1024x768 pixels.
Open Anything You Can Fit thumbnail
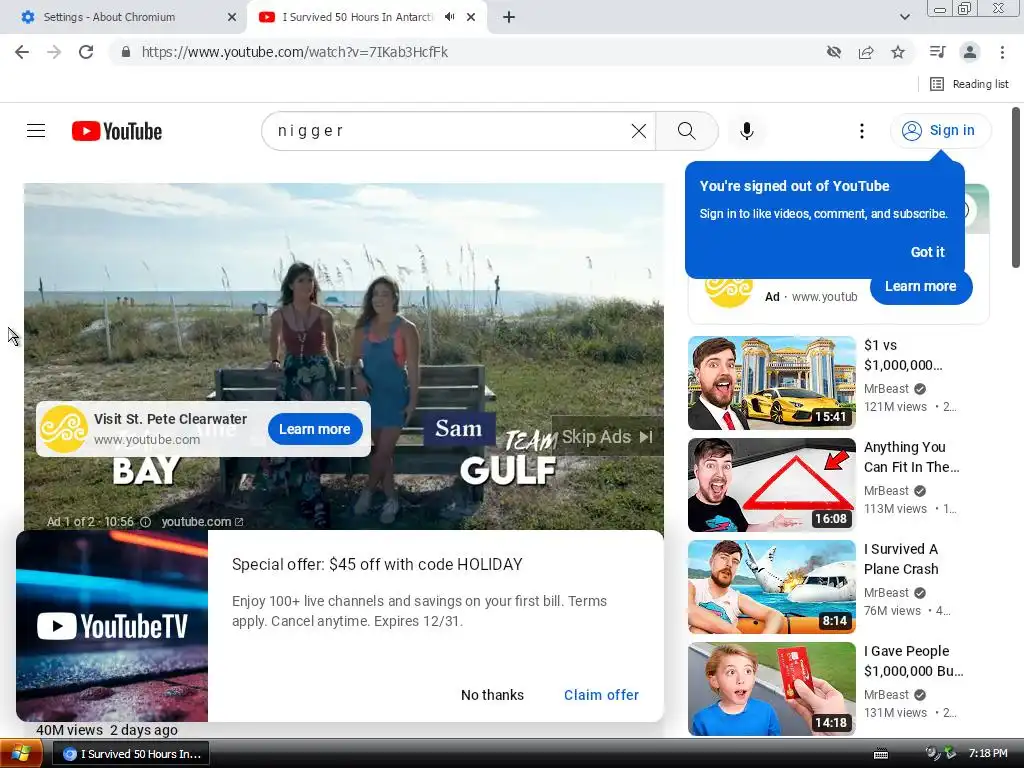pos(772,485)
